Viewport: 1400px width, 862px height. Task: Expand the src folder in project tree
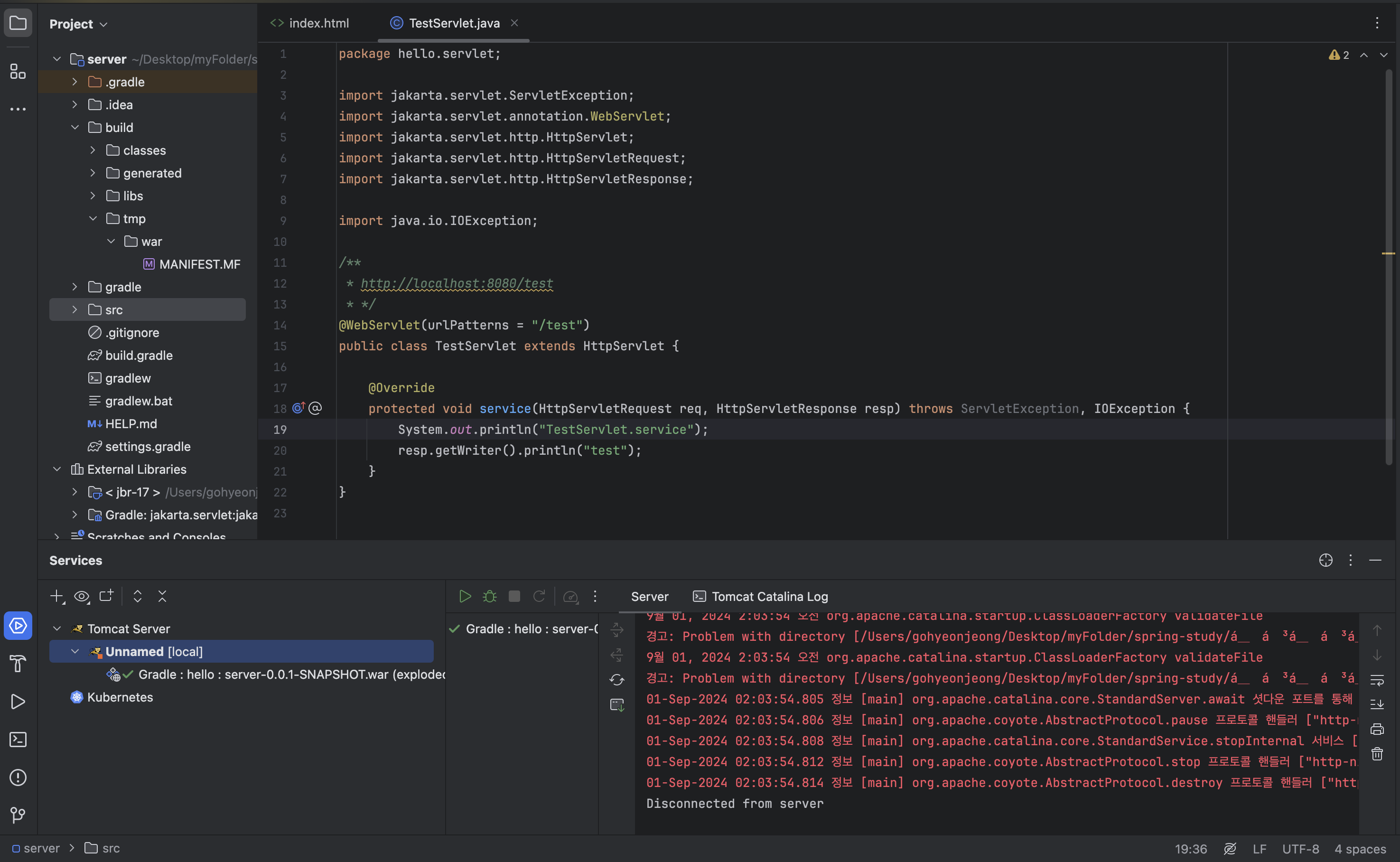pyautogui.click(x=75, y=309)
